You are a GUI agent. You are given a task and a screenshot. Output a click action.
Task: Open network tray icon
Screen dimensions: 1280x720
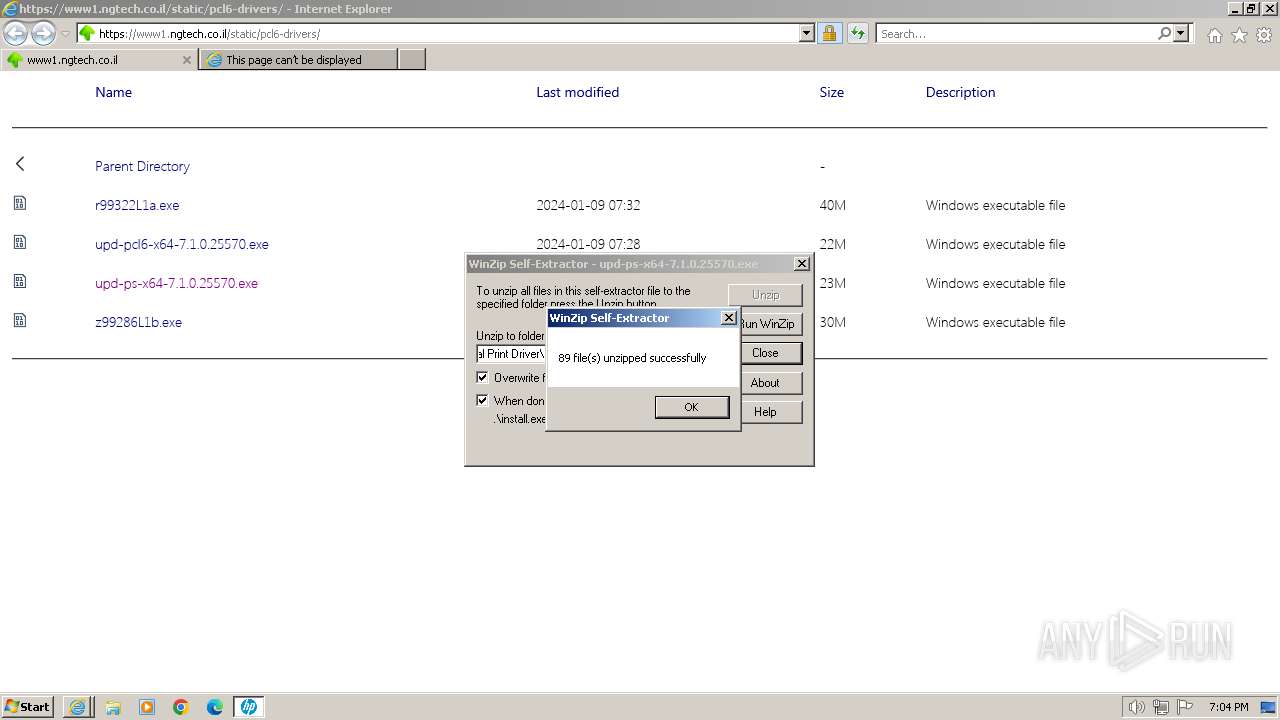coord(1161,707)
